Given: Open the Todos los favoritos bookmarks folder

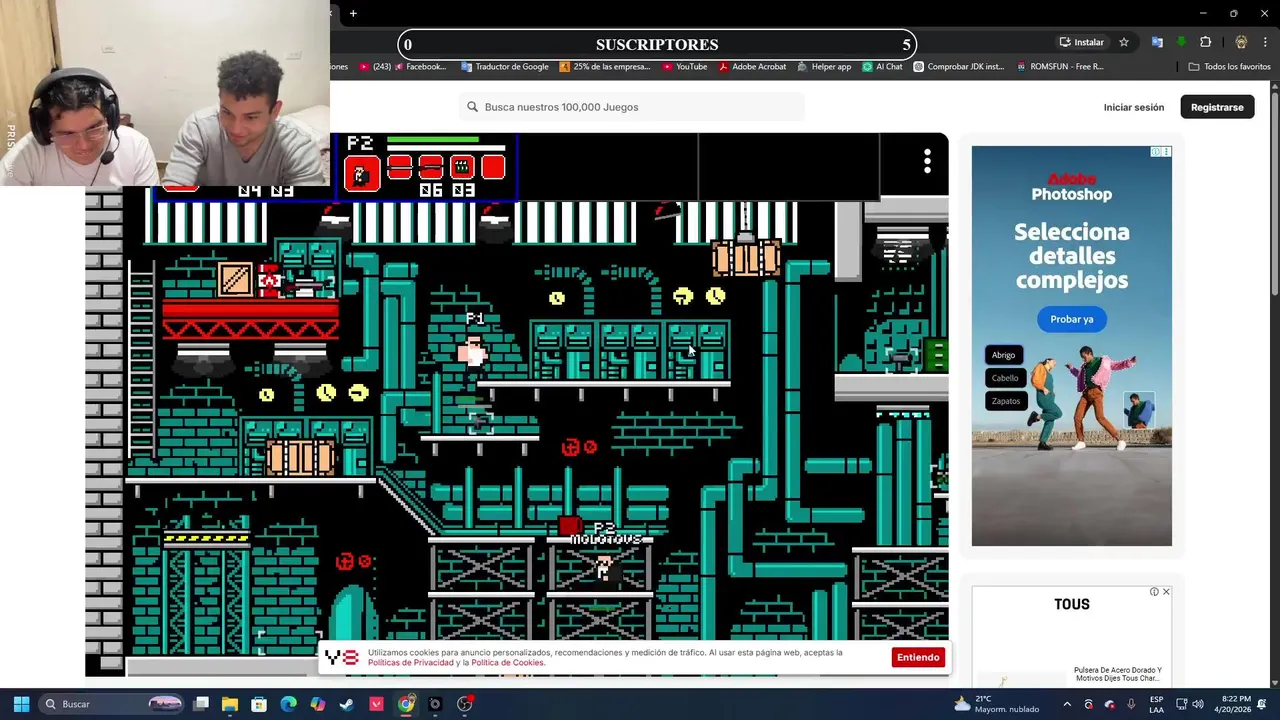Looking at the screenshot, I should point(1229,66).
